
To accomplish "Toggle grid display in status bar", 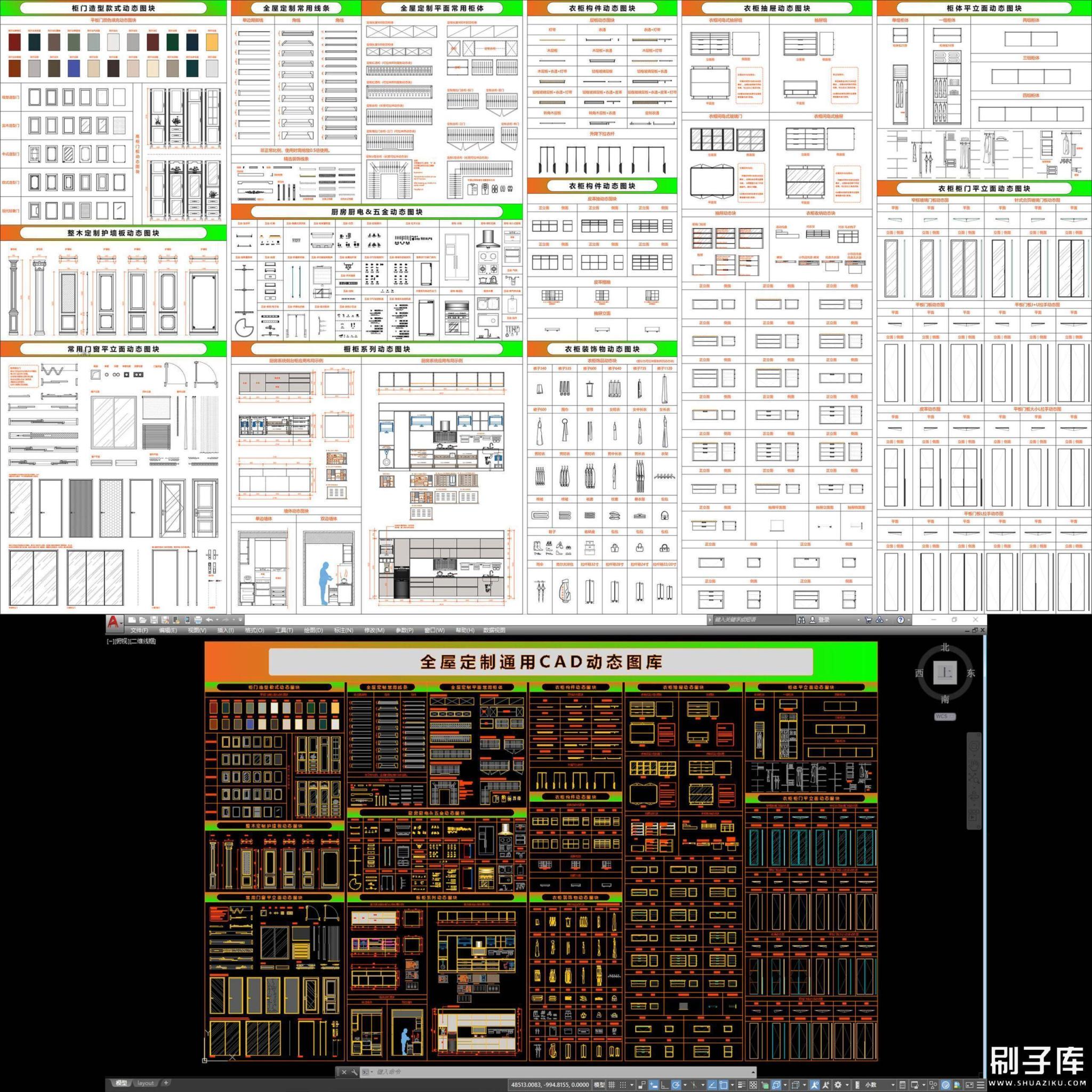I will [612, 1085].
